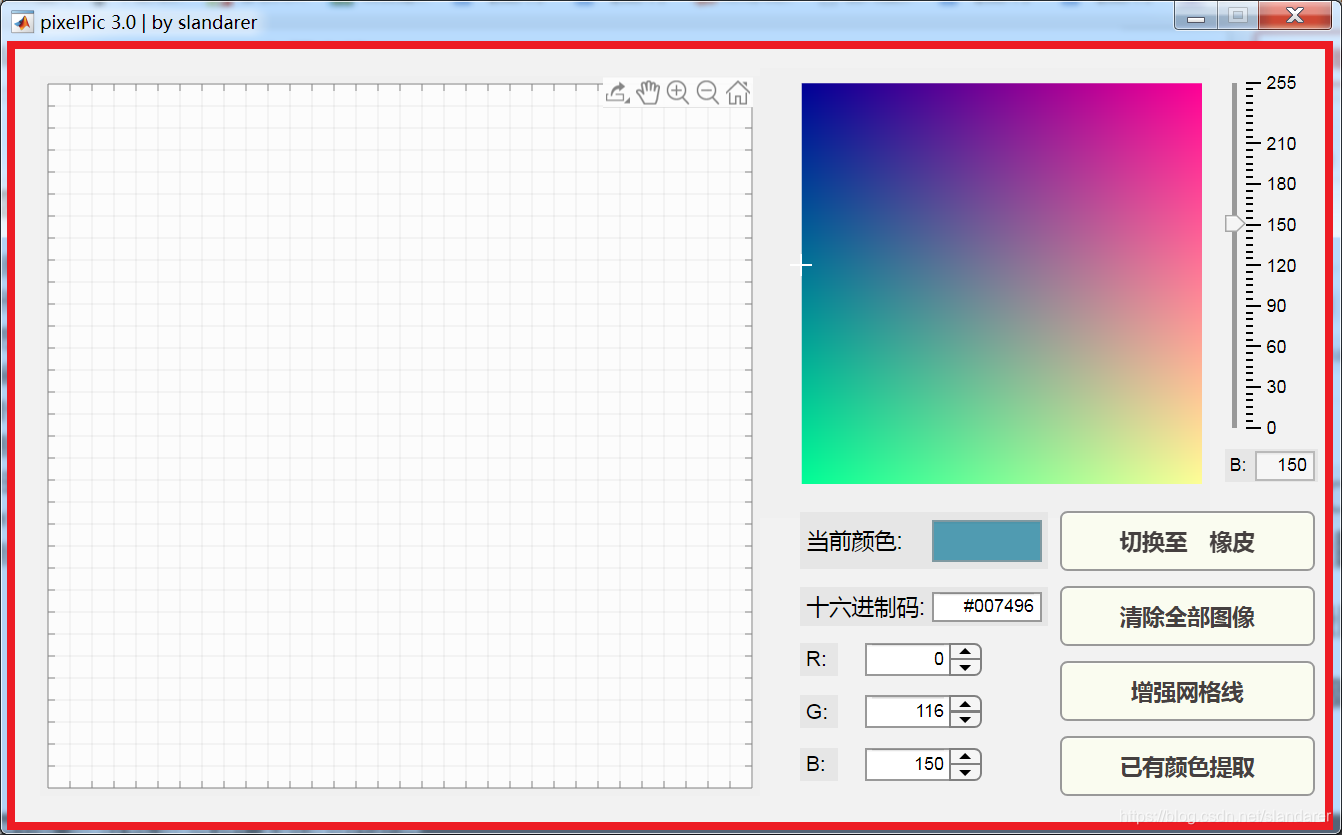
Task: Activate the zoom in magnifier
Action: 678,93
